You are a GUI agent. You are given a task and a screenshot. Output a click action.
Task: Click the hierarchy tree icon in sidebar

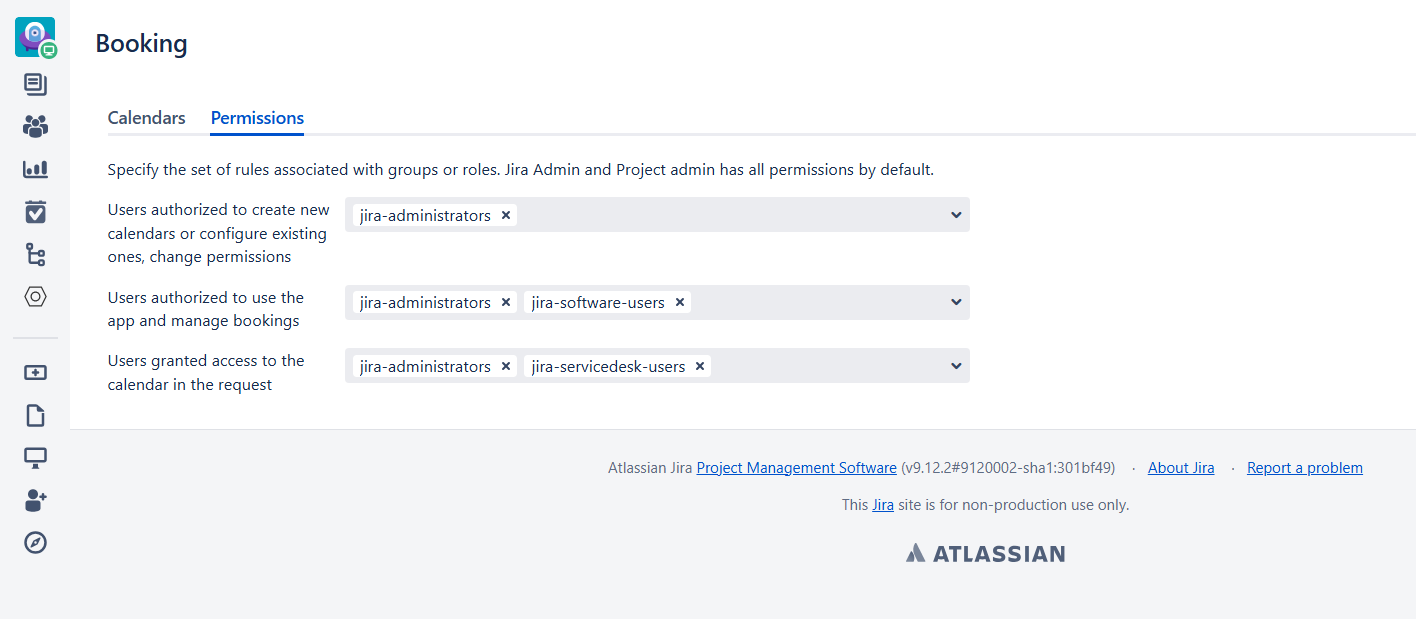(35, 255)
